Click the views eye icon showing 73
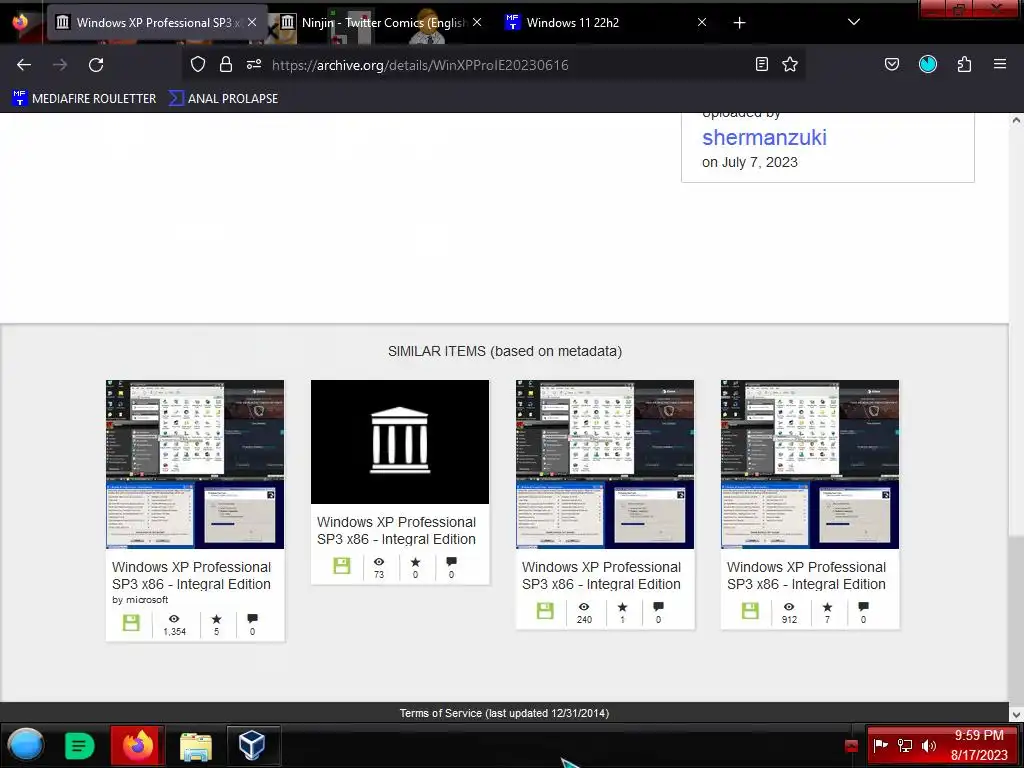 (379, 562)
